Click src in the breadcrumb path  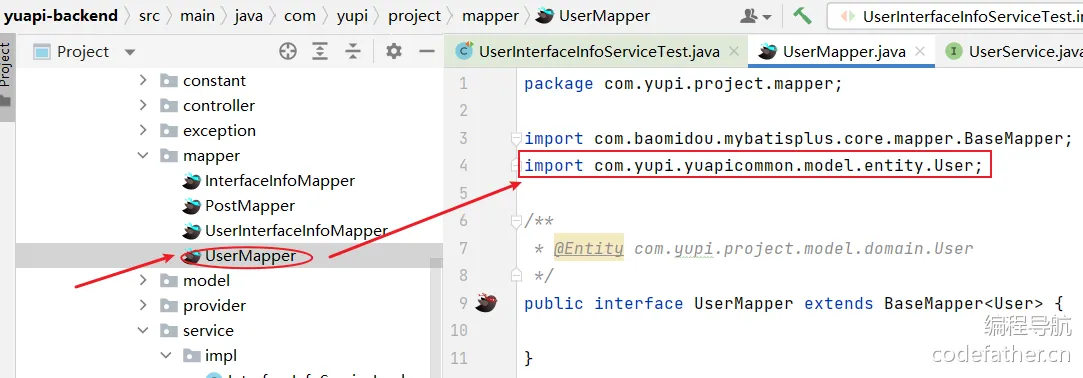(148, 16)
